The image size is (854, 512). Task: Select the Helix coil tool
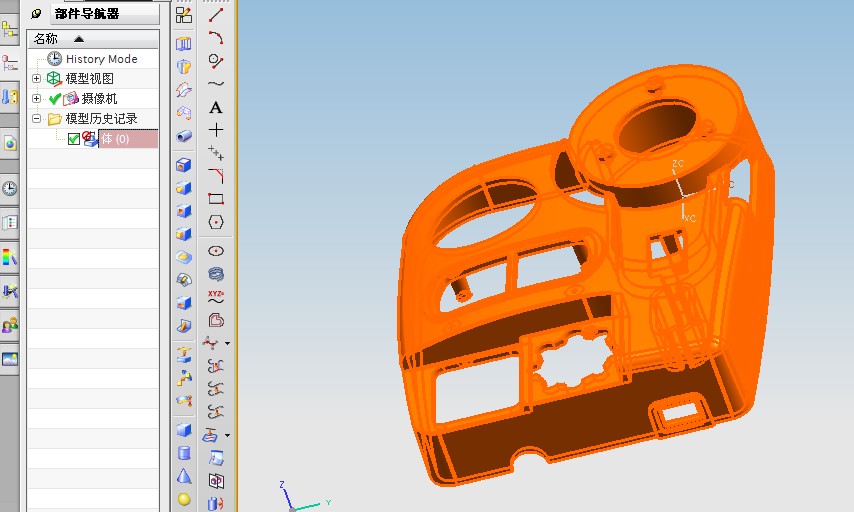216,274
